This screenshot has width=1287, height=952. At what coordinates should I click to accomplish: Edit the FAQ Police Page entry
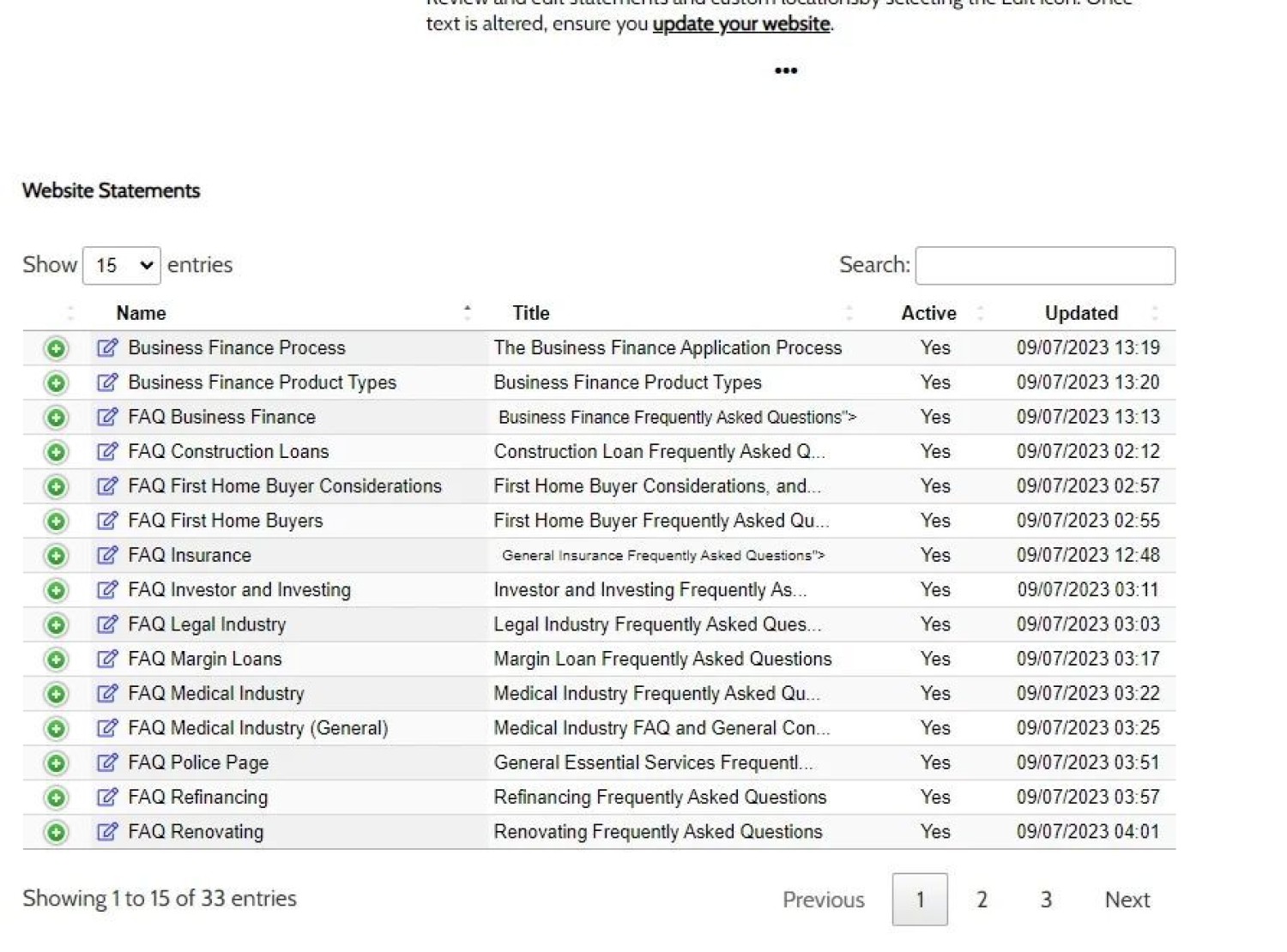pos(107,762)
